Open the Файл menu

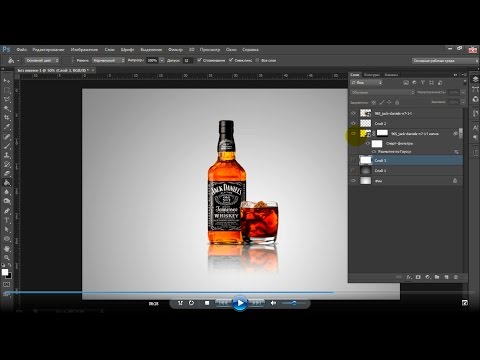coord(22,49)
